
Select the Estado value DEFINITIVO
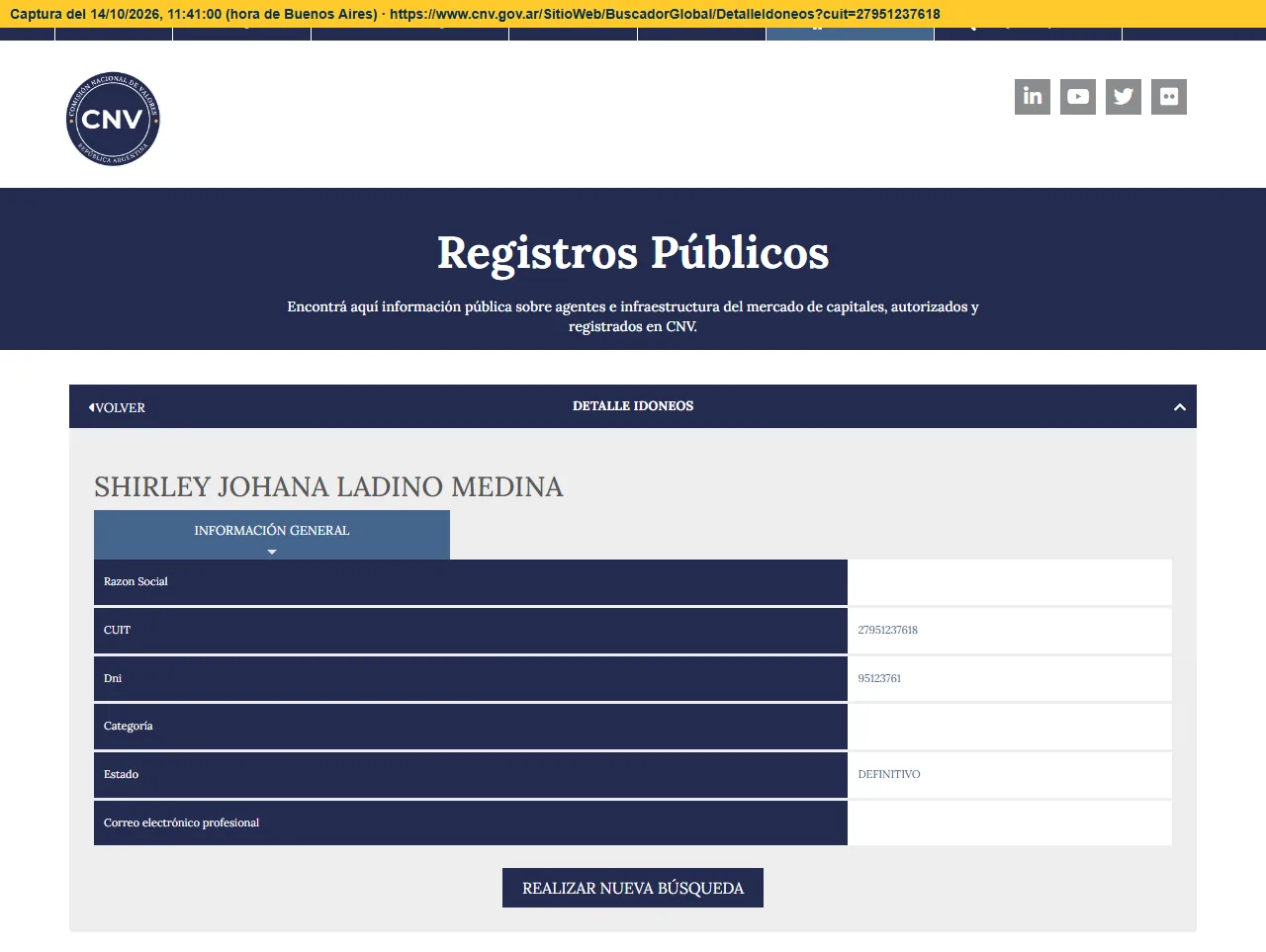coord(888,774)
